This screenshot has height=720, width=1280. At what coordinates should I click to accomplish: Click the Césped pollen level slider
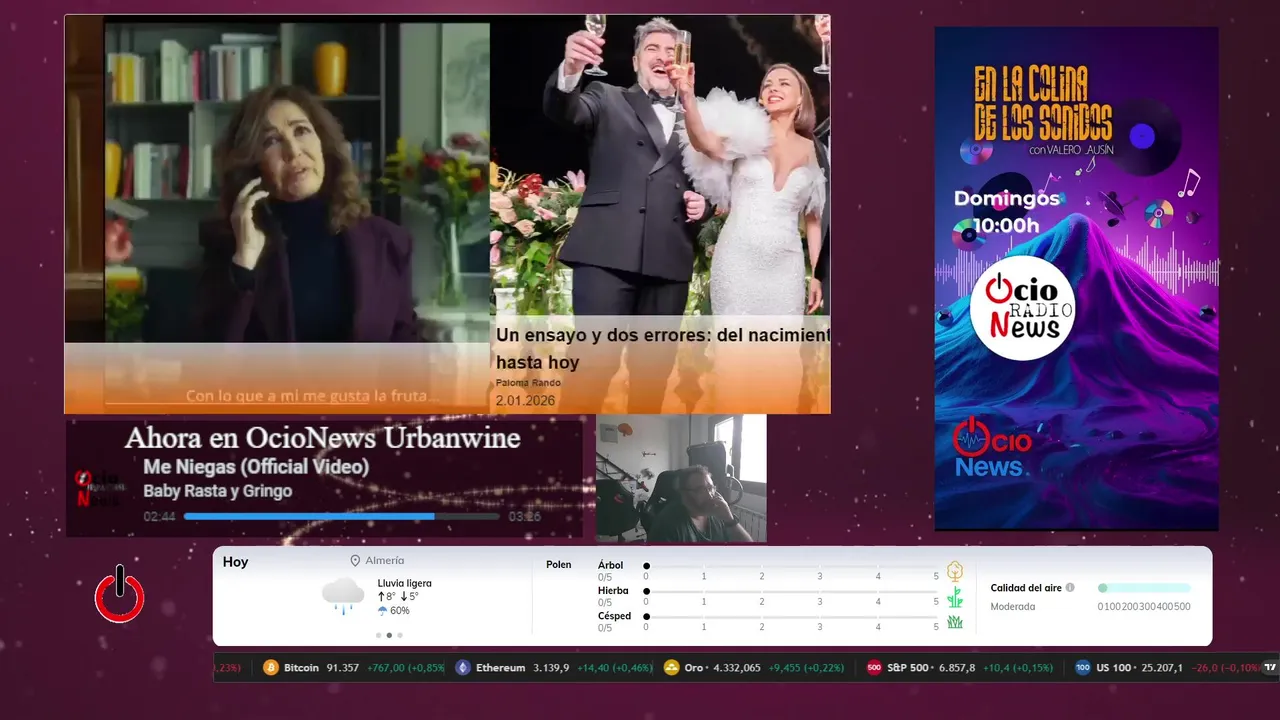(791, 616)
